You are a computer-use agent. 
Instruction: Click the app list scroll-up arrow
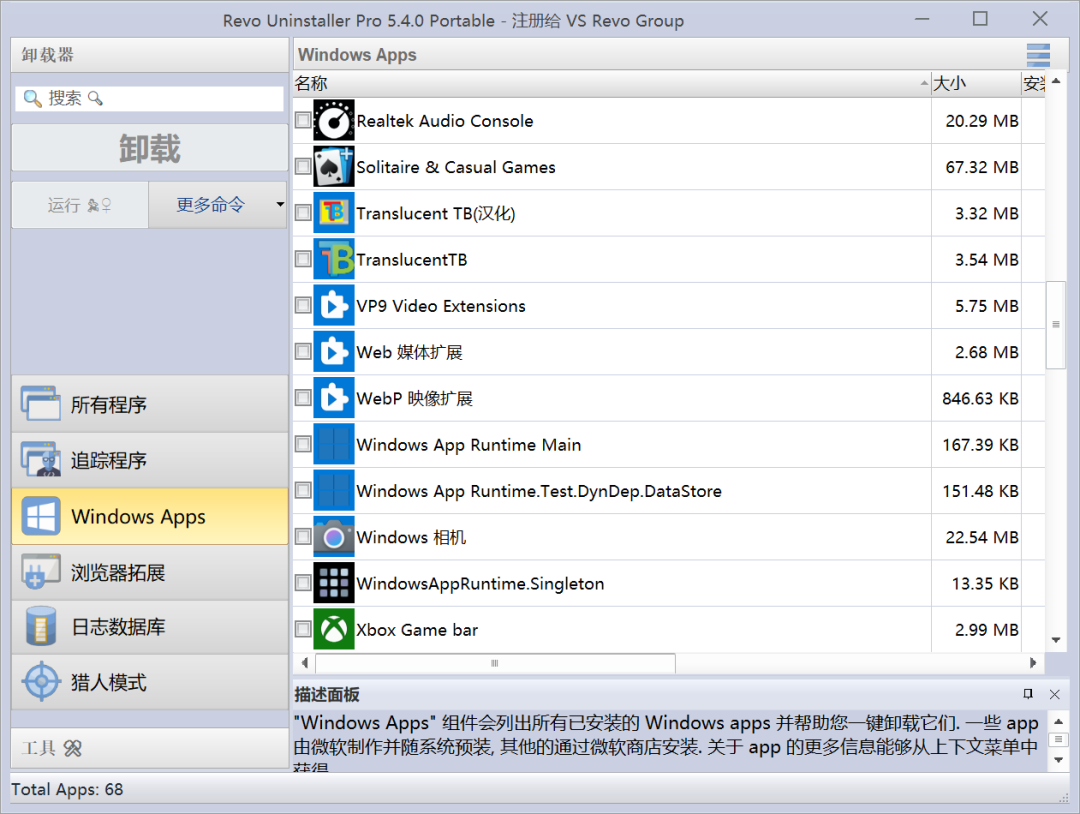coord(1056,81)
